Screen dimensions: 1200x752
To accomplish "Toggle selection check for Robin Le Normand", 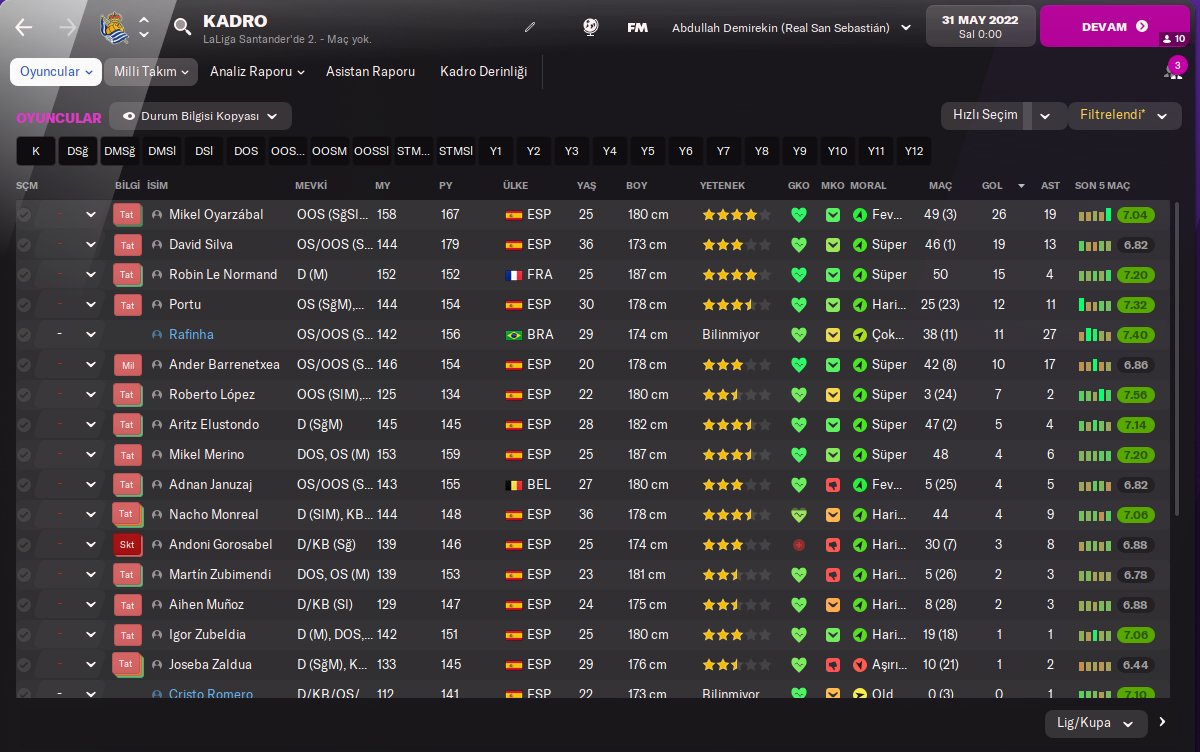I will [x=24, y=275].
